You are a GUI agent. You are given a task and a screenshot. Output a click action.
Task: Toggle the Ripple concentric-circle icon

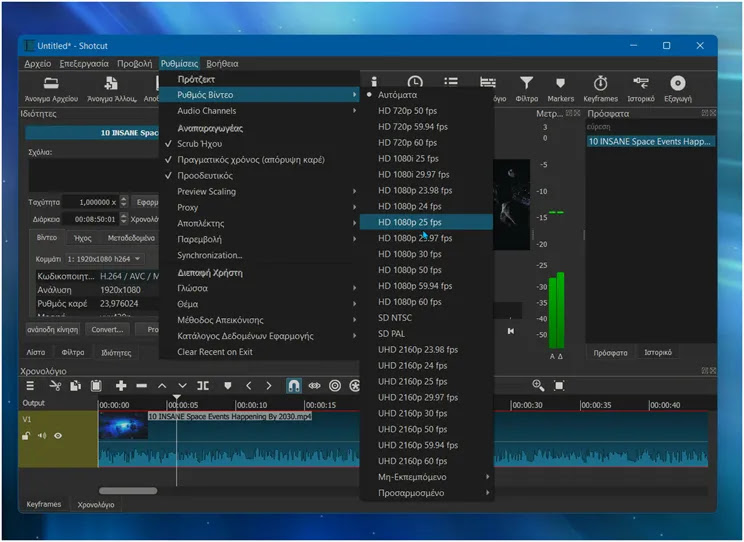point(335,386)
